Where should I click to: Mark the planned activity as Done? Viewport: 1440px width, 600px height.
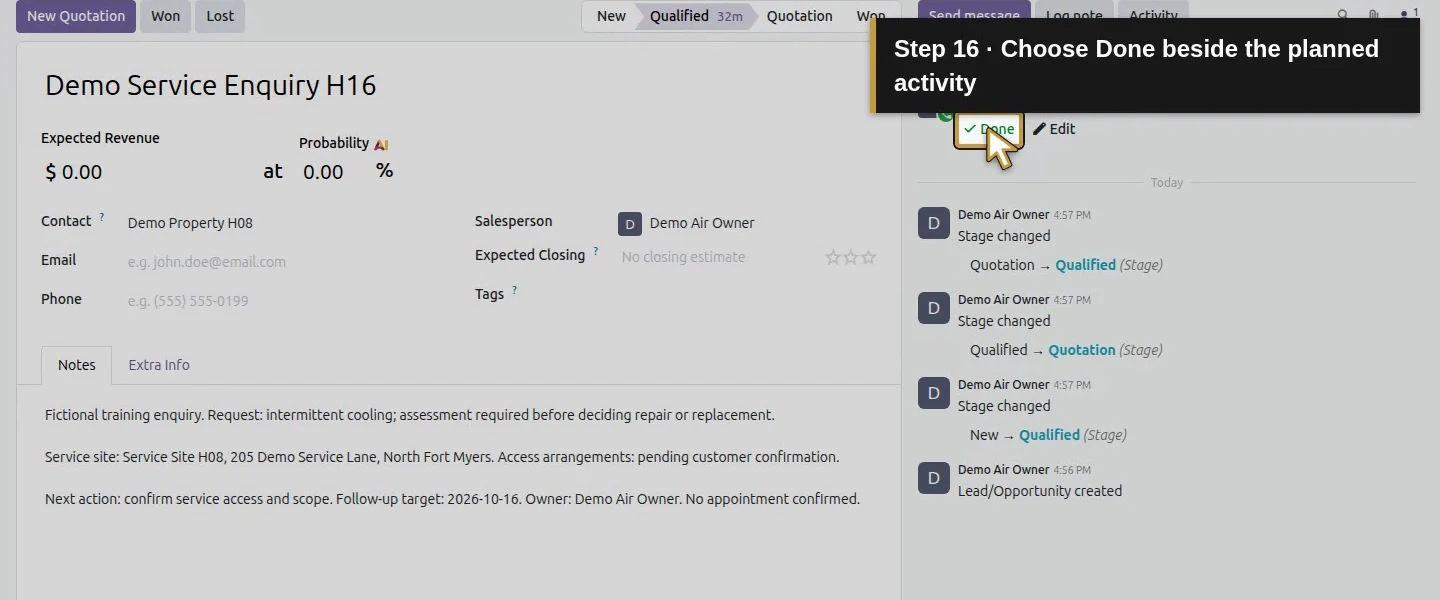pos(989,129)
